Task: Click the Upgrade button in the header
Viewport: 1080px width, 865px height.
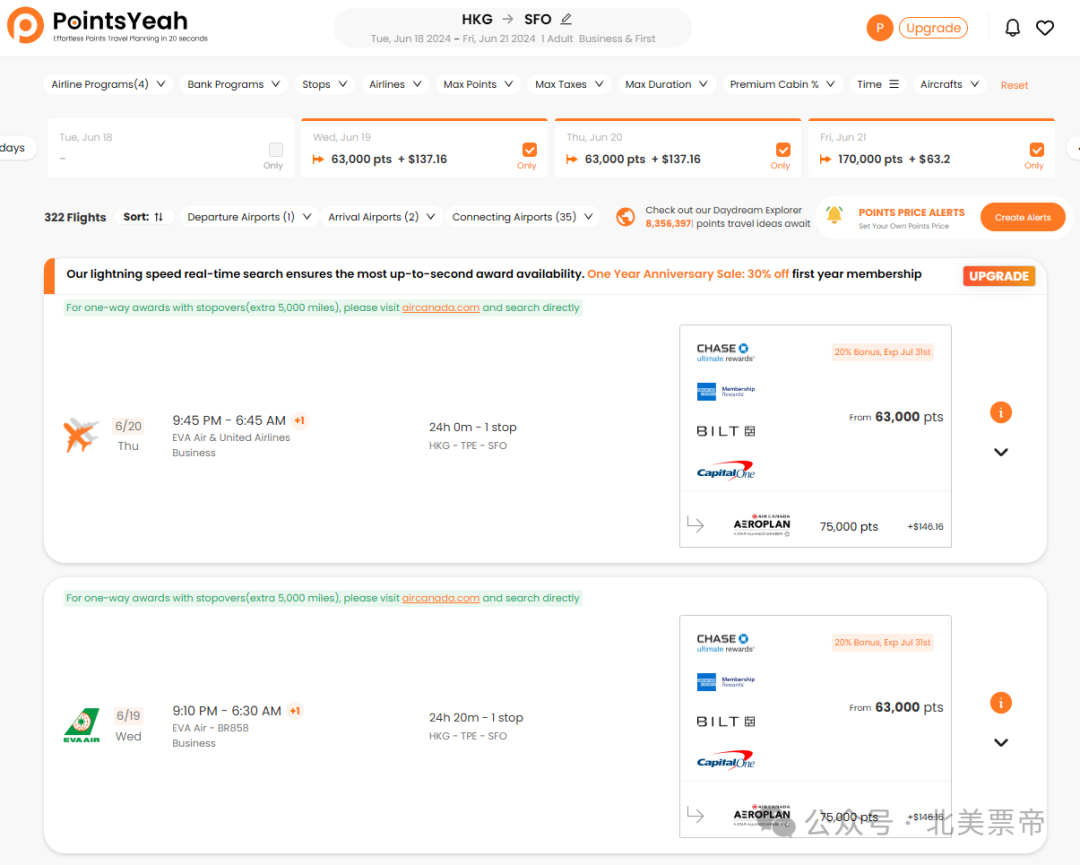Action: 933,28
